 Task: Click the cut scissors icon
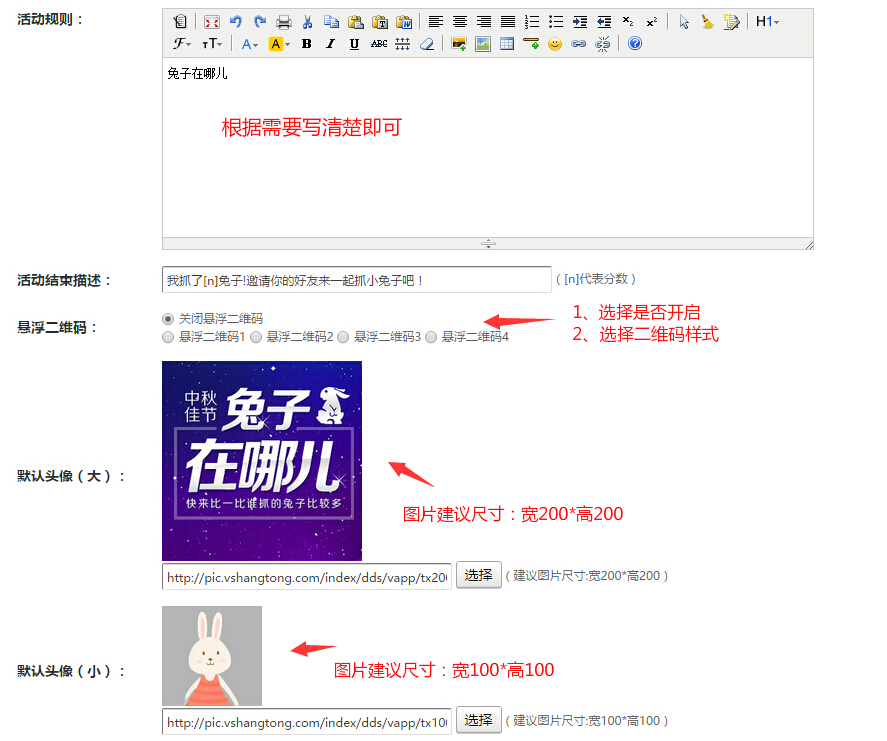pos(308,21)
